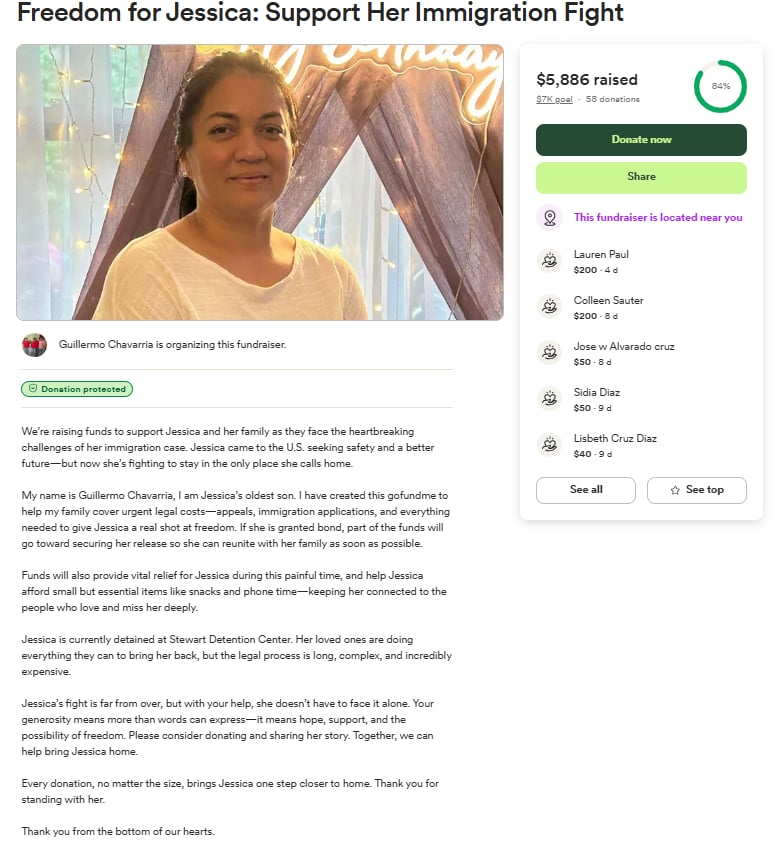781x853 pixels.
Task: Click the $7K goal link
Action: (554, 100)
